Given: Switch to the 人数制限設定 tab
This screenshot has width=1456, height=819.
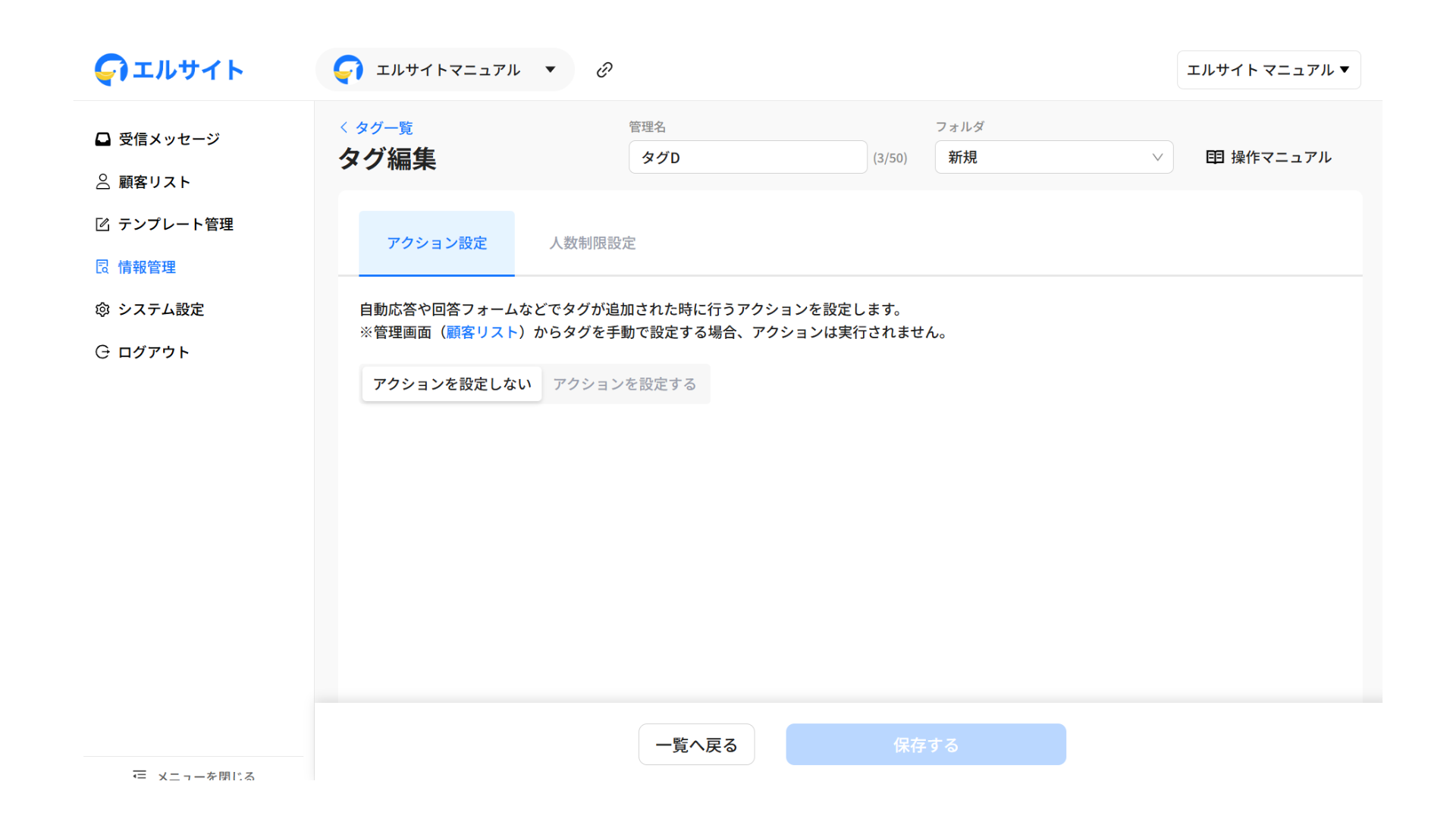Looking at the screenshot, I should 592,243.
